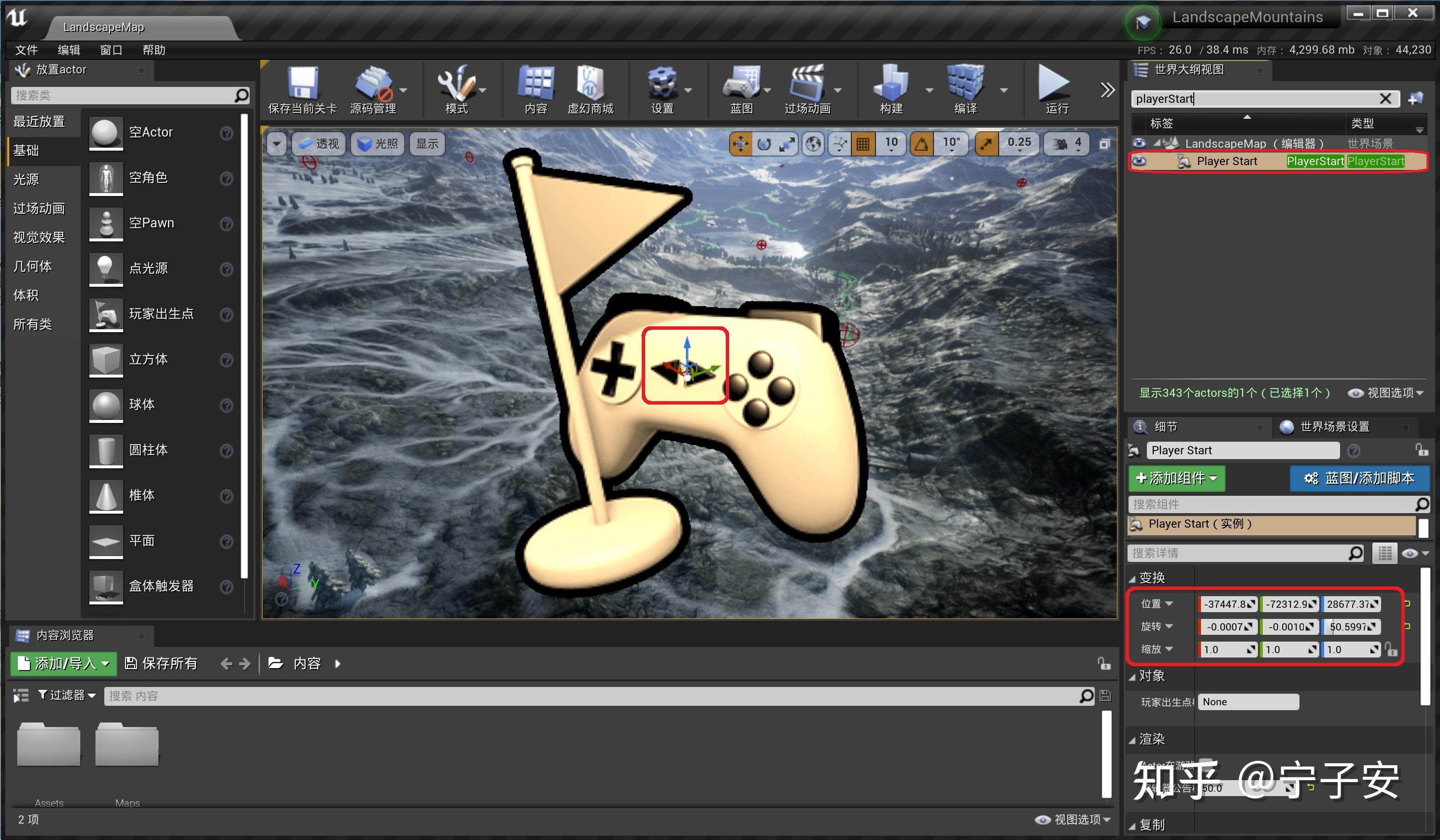
Task: Select the rotate gizmo tool
Action: (764, 144)
